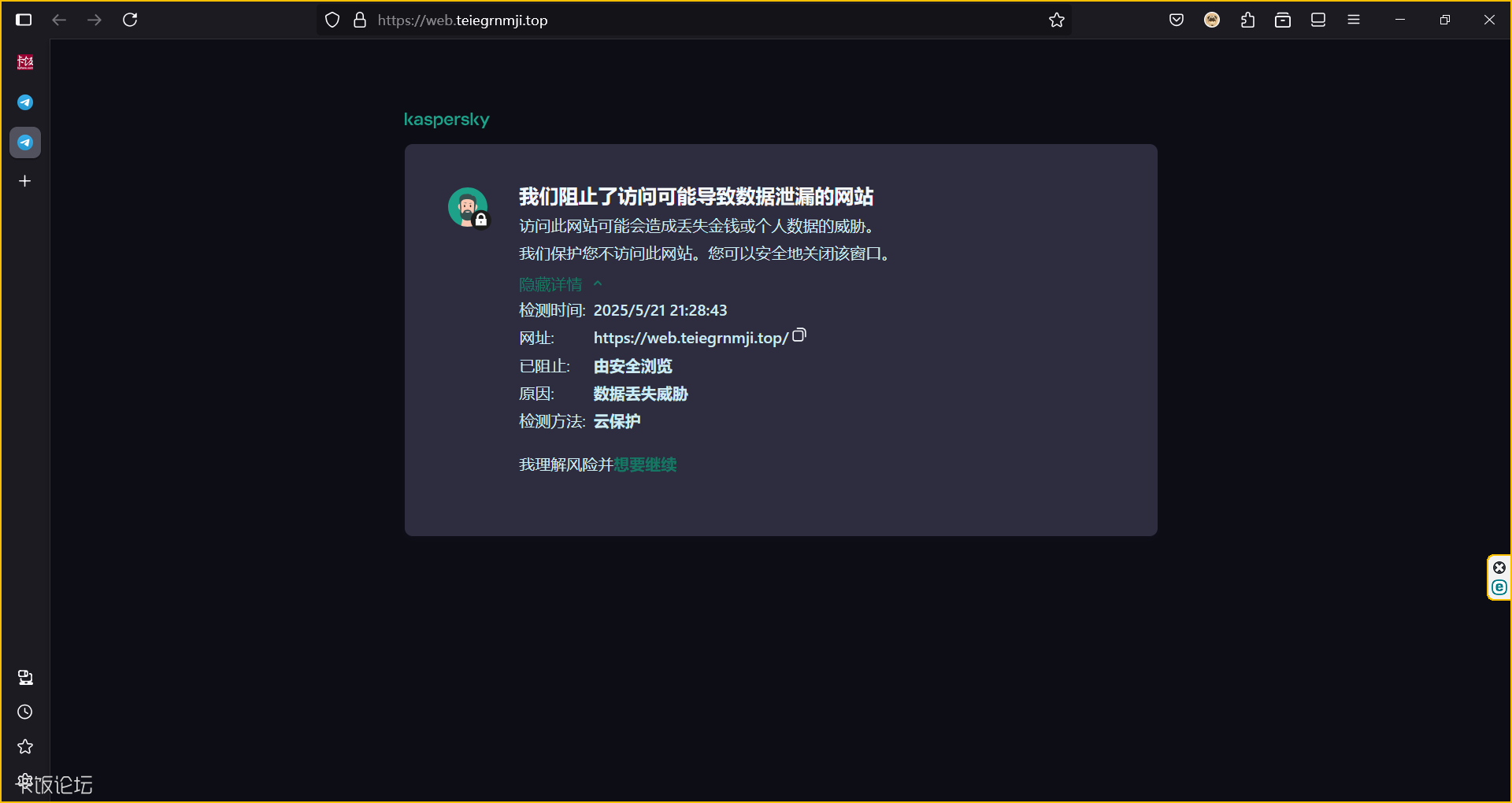1512x803 pixels.
Task: Open the Pocket save icon
Action: [1177, 20]
